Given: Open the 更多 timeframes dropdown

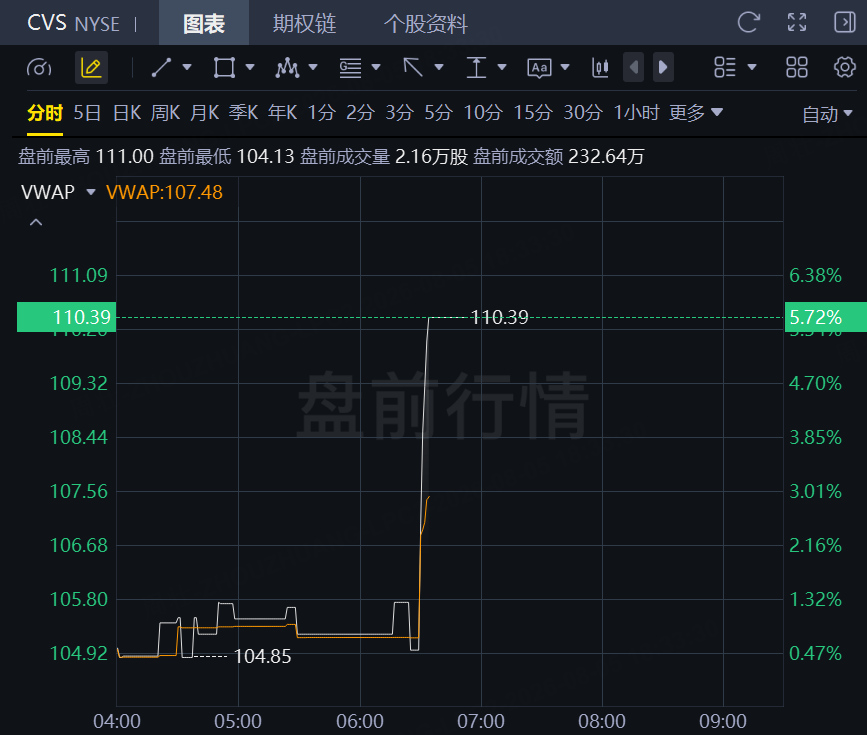Looking at the screenshot, I should pos(696,113).
